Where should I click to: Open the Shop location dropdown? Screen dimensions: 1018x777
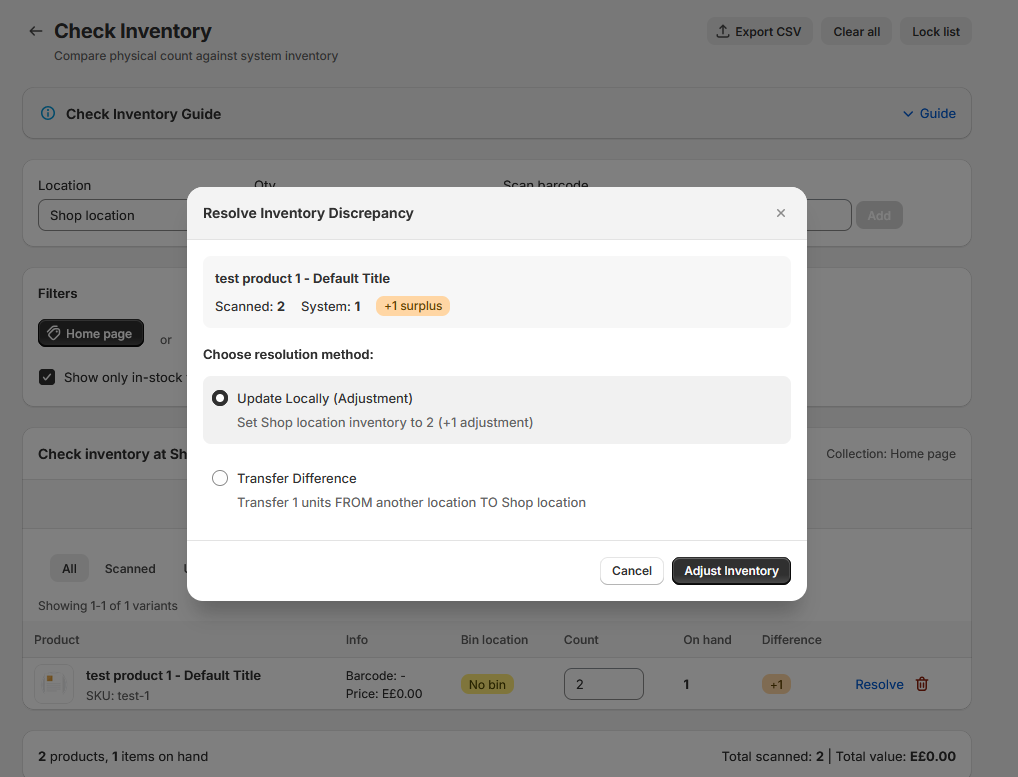(x=113, y=216)
